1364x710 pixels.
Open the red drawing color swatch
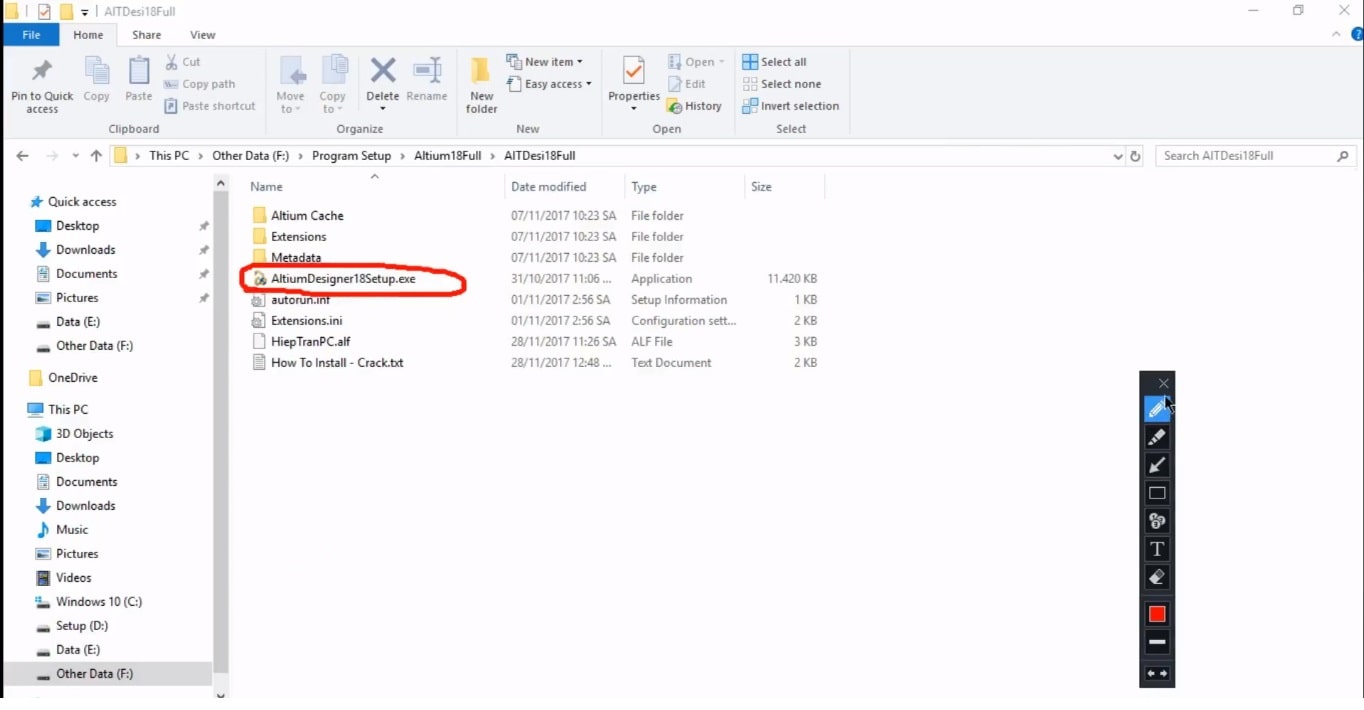point(1157,614)
